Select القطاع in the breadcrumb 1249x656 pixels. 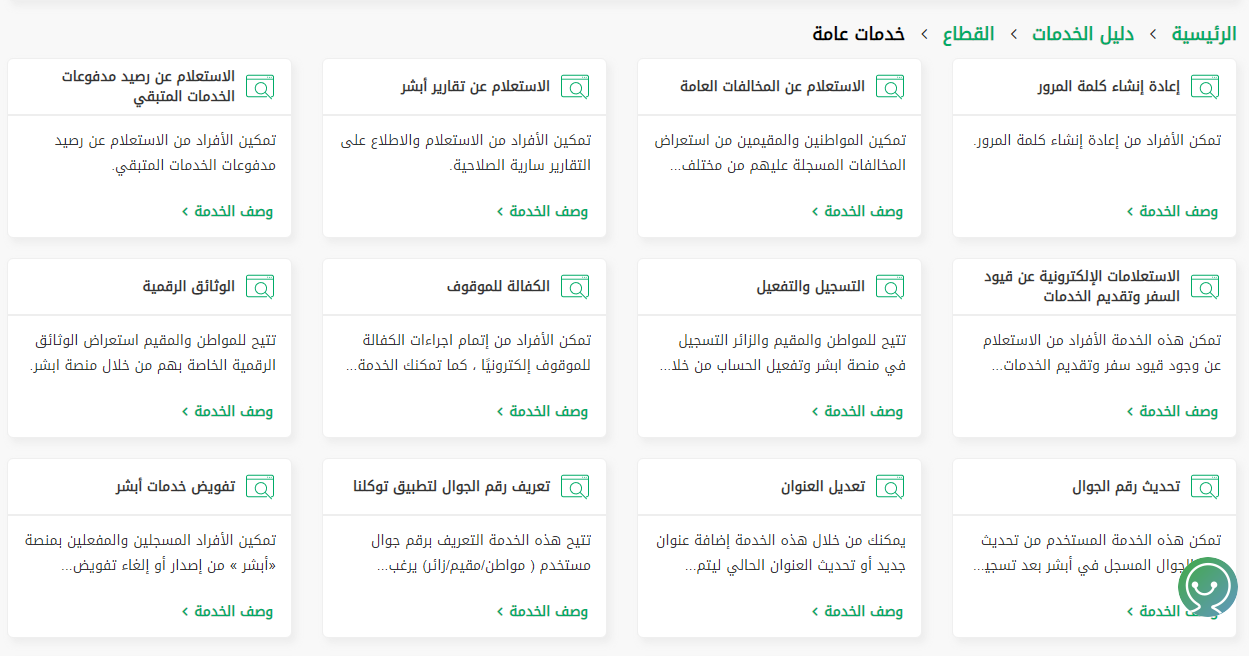coord(968,34)
